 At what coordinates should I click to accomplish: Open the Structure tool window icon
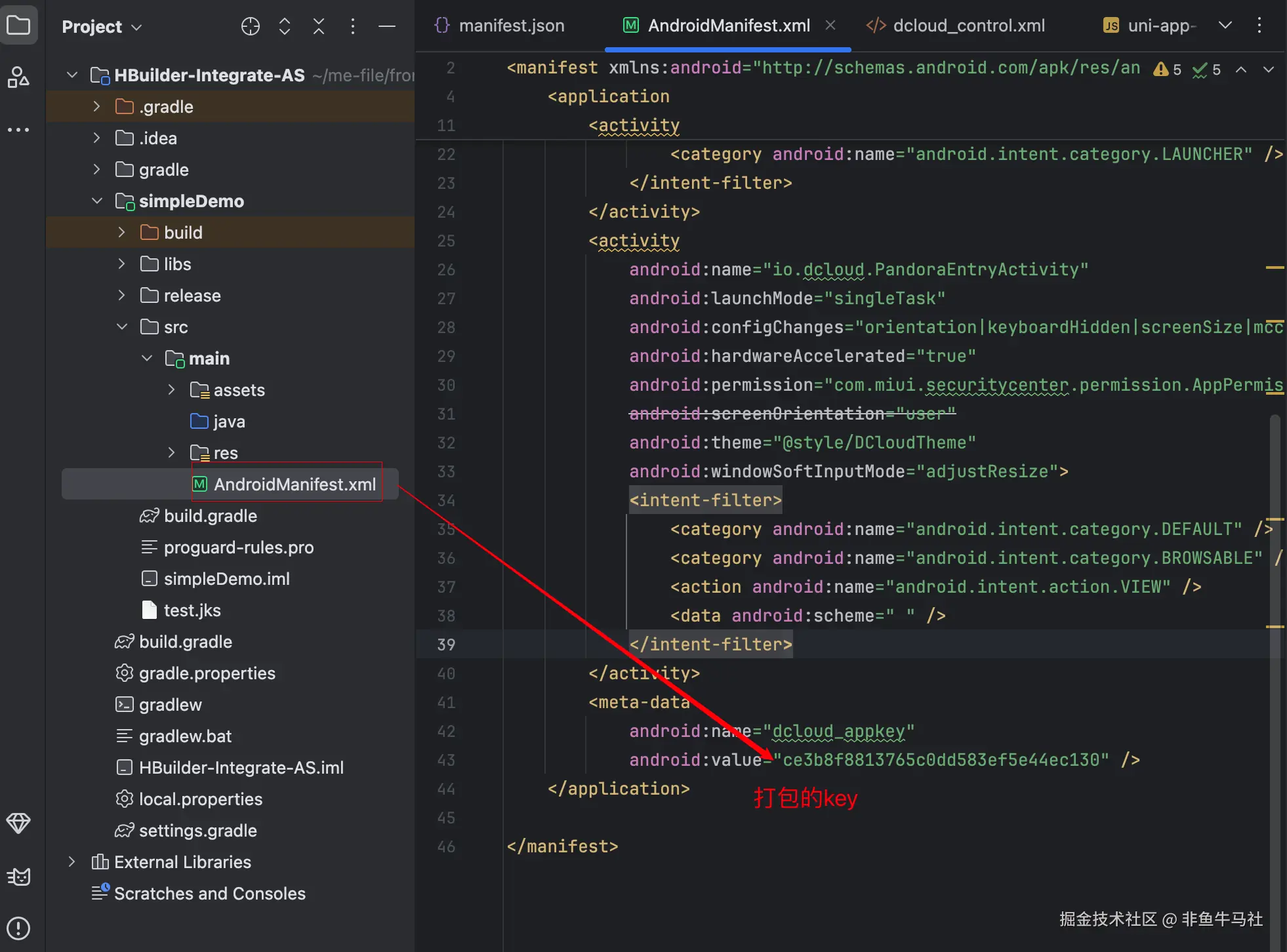point(18,77)
